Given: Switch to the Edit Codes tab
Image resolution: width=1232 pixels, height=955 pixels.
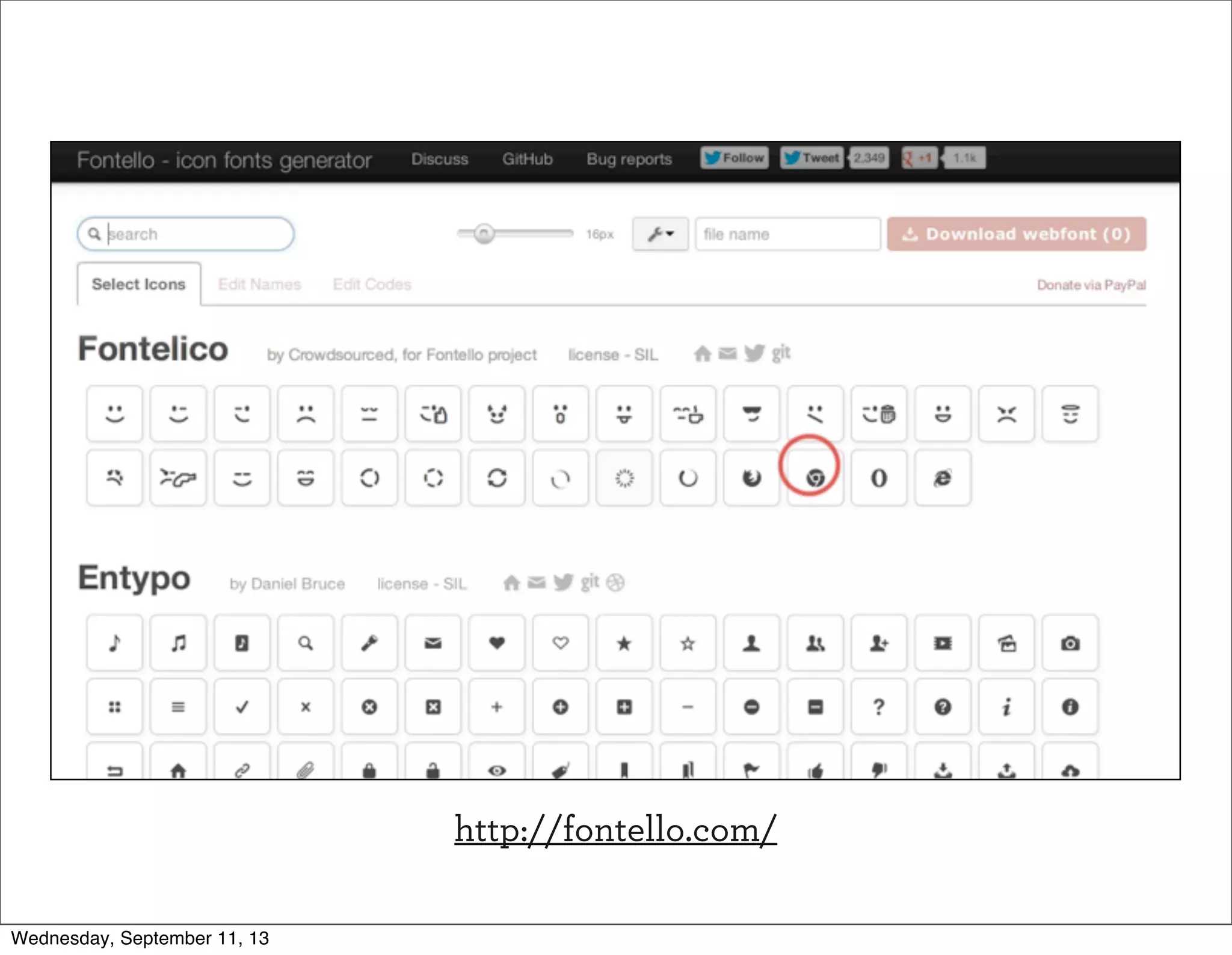Looking at the screenshot, I should pos(372,284).
